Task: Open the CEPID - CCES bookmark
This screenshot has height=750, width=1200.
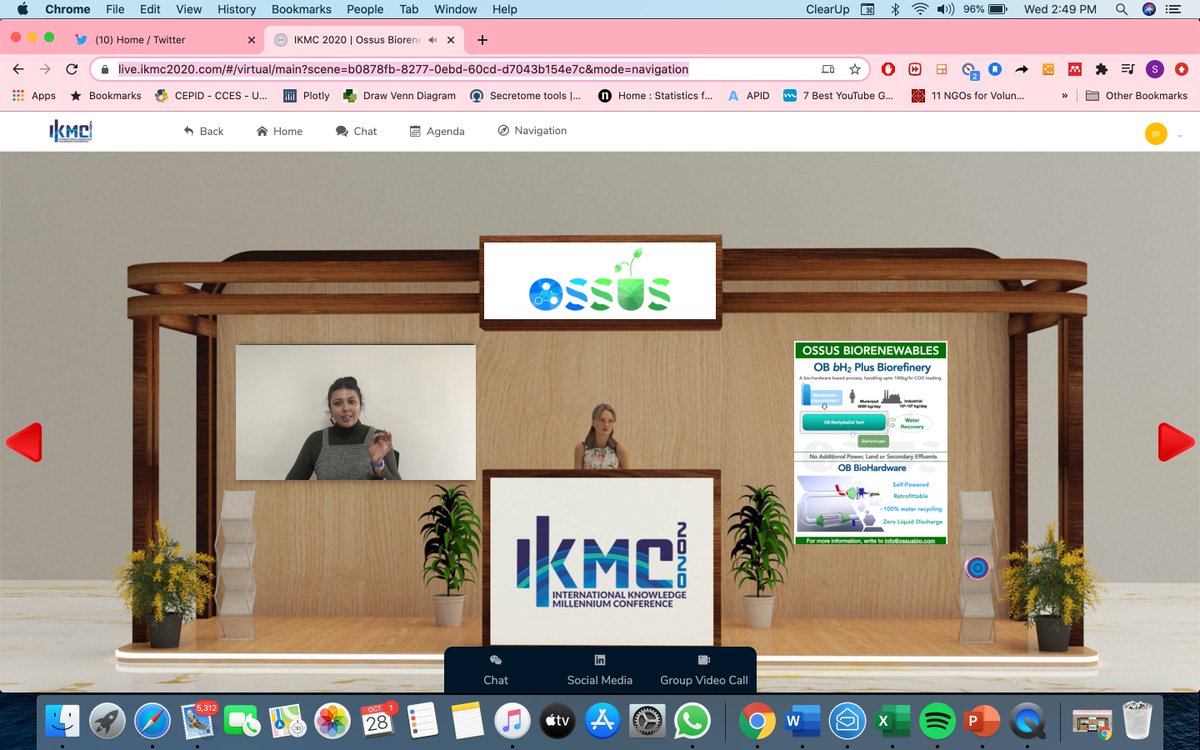Action: click(x=211, y=96)
